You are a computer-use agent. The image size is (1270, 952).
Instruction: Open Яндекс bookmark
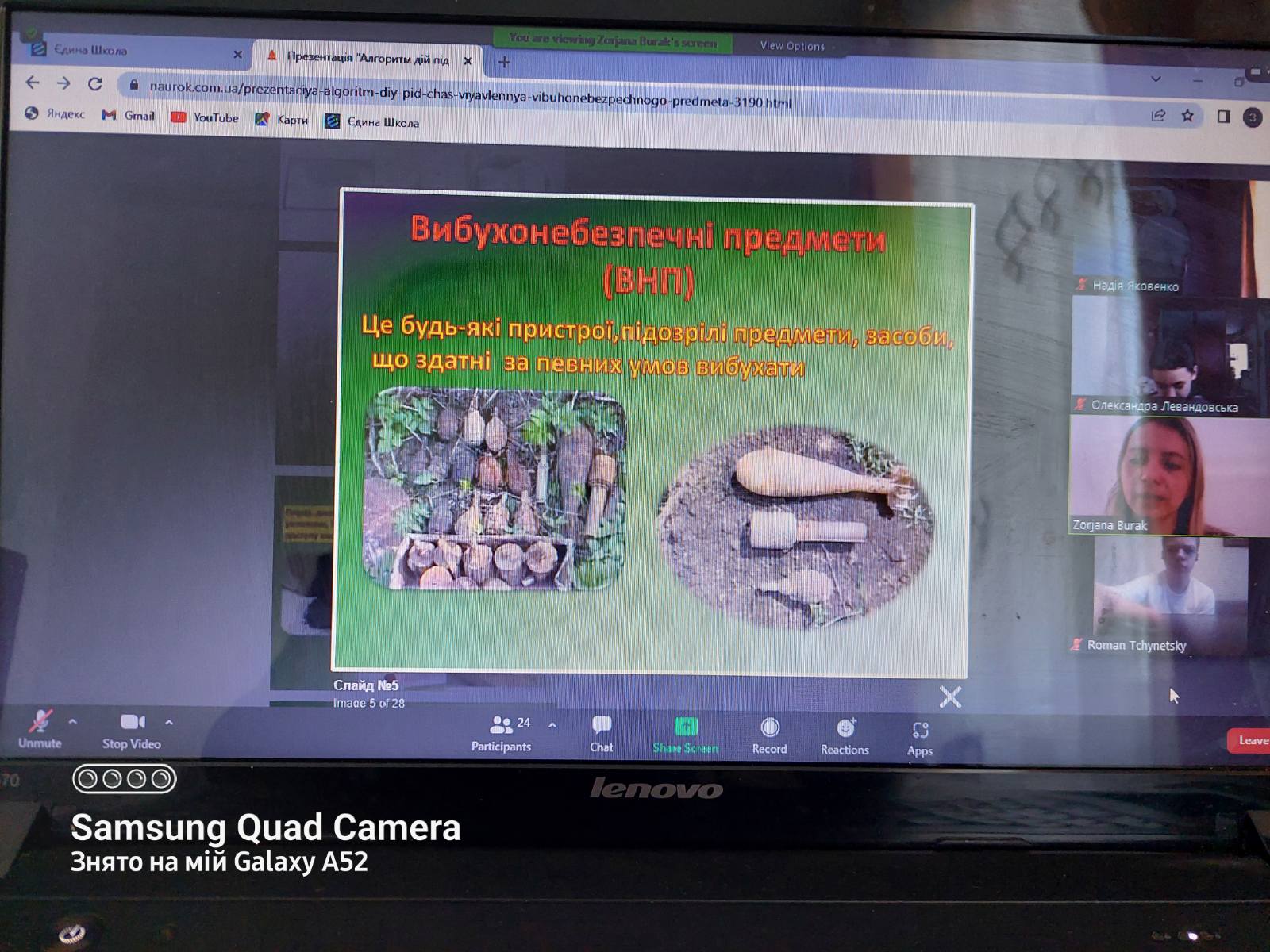coord(55,113)
